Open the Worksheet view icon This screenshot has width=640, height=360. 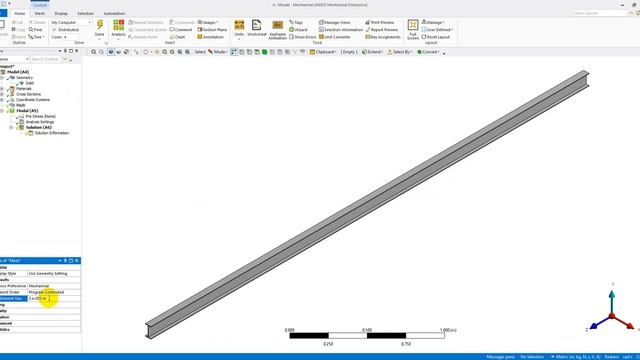pyautogui.click(x=257, y=25)
